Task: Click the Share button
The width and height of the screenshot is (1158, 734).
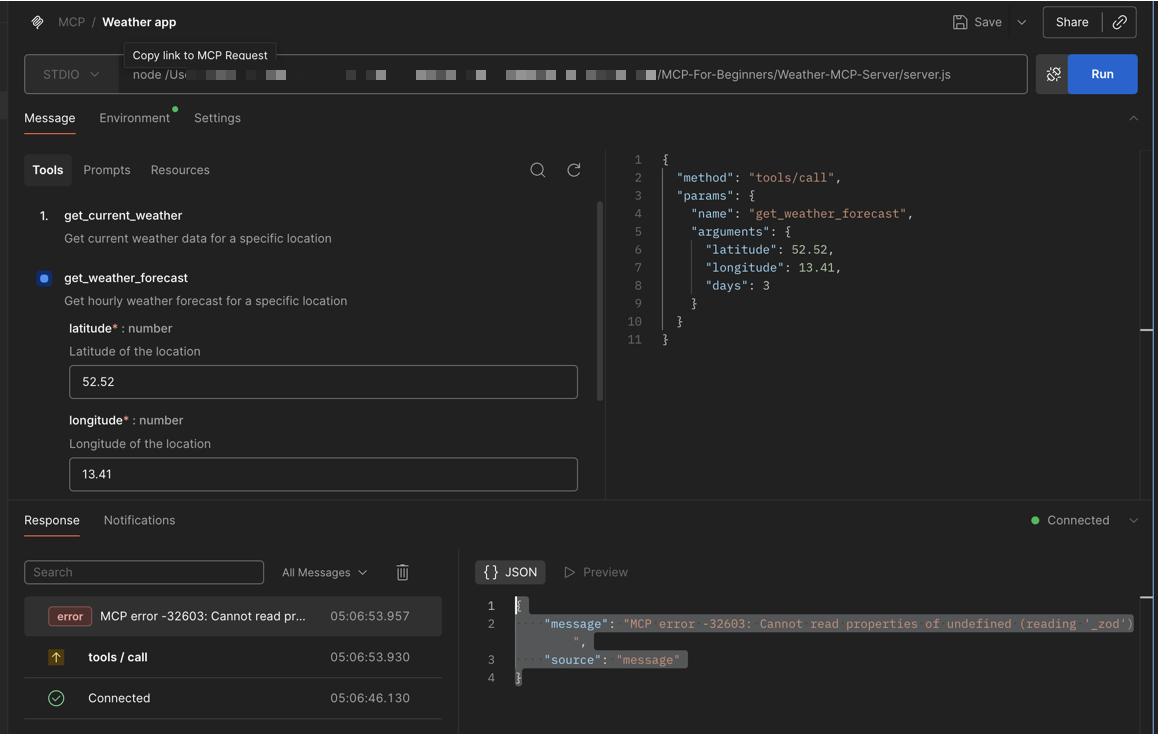Action: click(1072, 22)
